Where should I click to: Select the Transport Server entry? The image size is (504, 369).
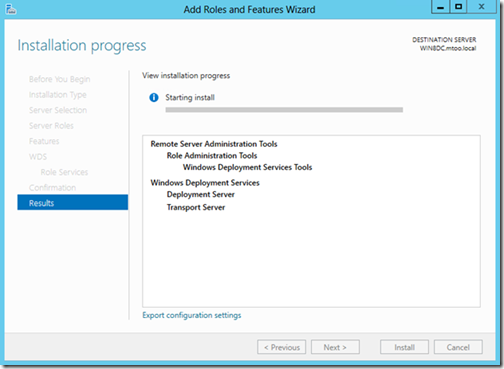click(196, 207)
